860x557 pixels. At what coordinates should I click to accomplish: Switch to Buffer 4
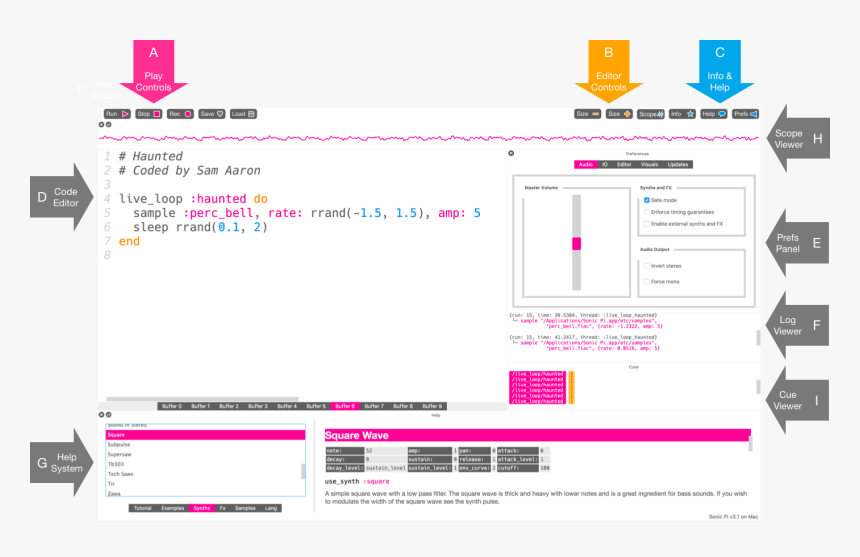pos(287,406)
